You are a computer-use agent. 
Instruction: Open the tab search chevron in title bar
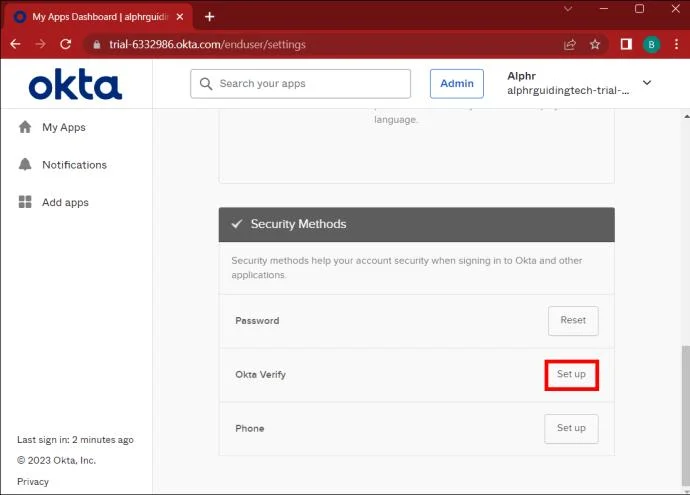[568, 8]
